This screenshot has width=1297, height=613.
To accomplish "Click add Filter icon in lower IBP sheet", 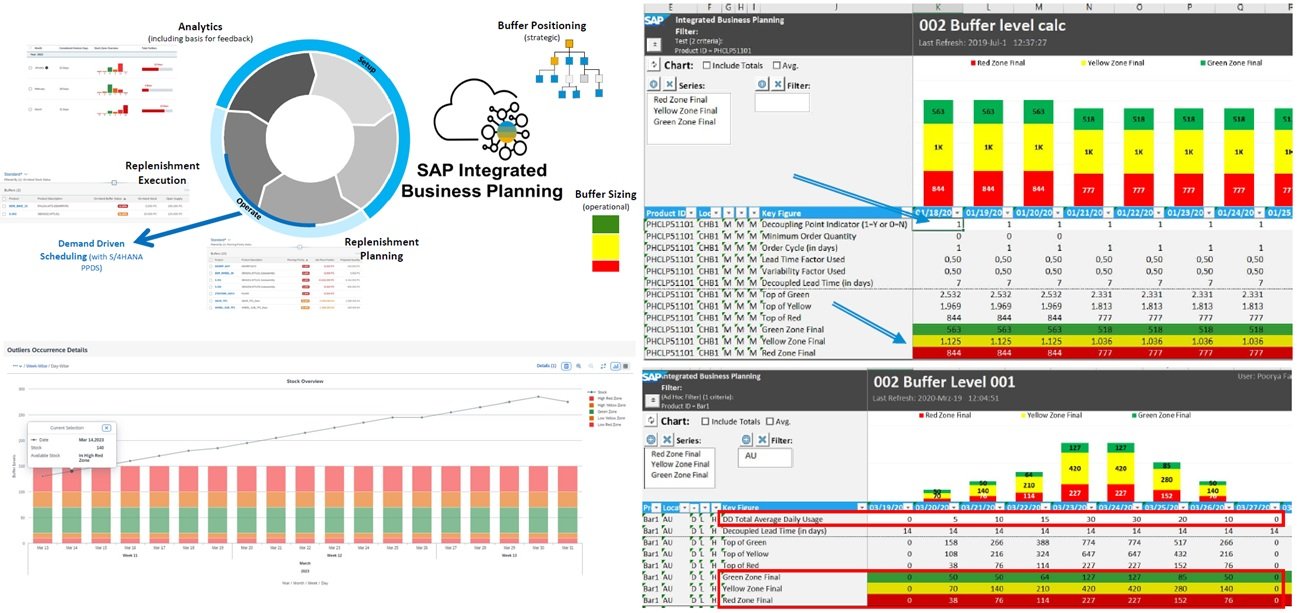I will tap(746, 440).
